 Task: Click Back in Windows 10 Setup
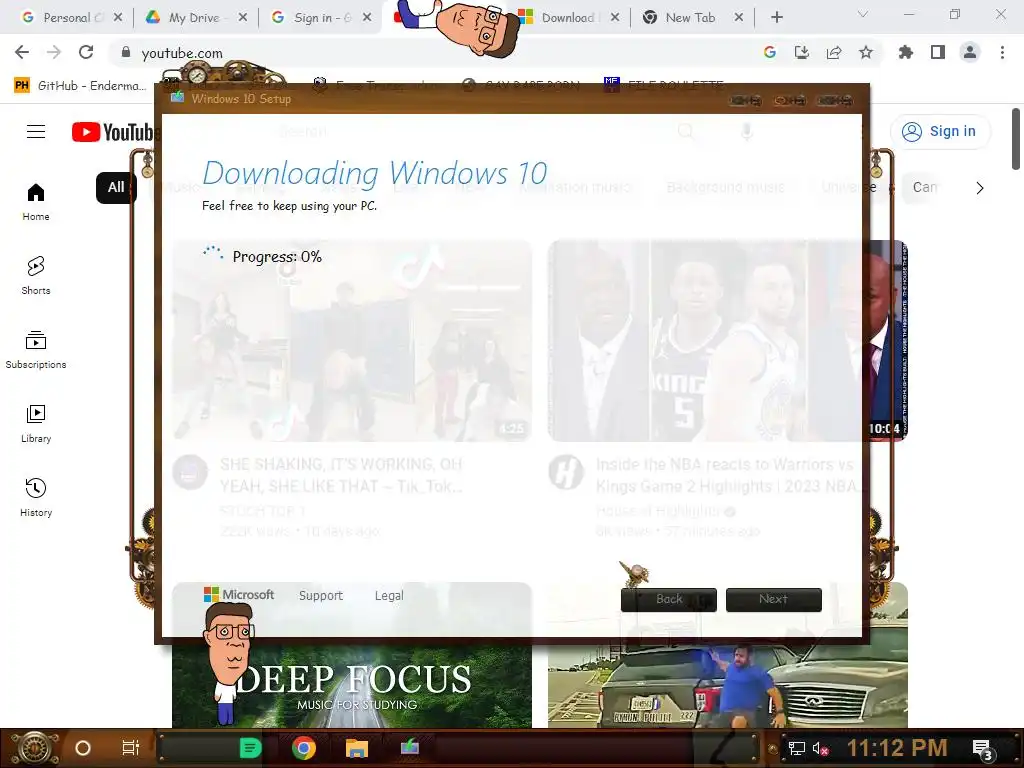[669, 600]
